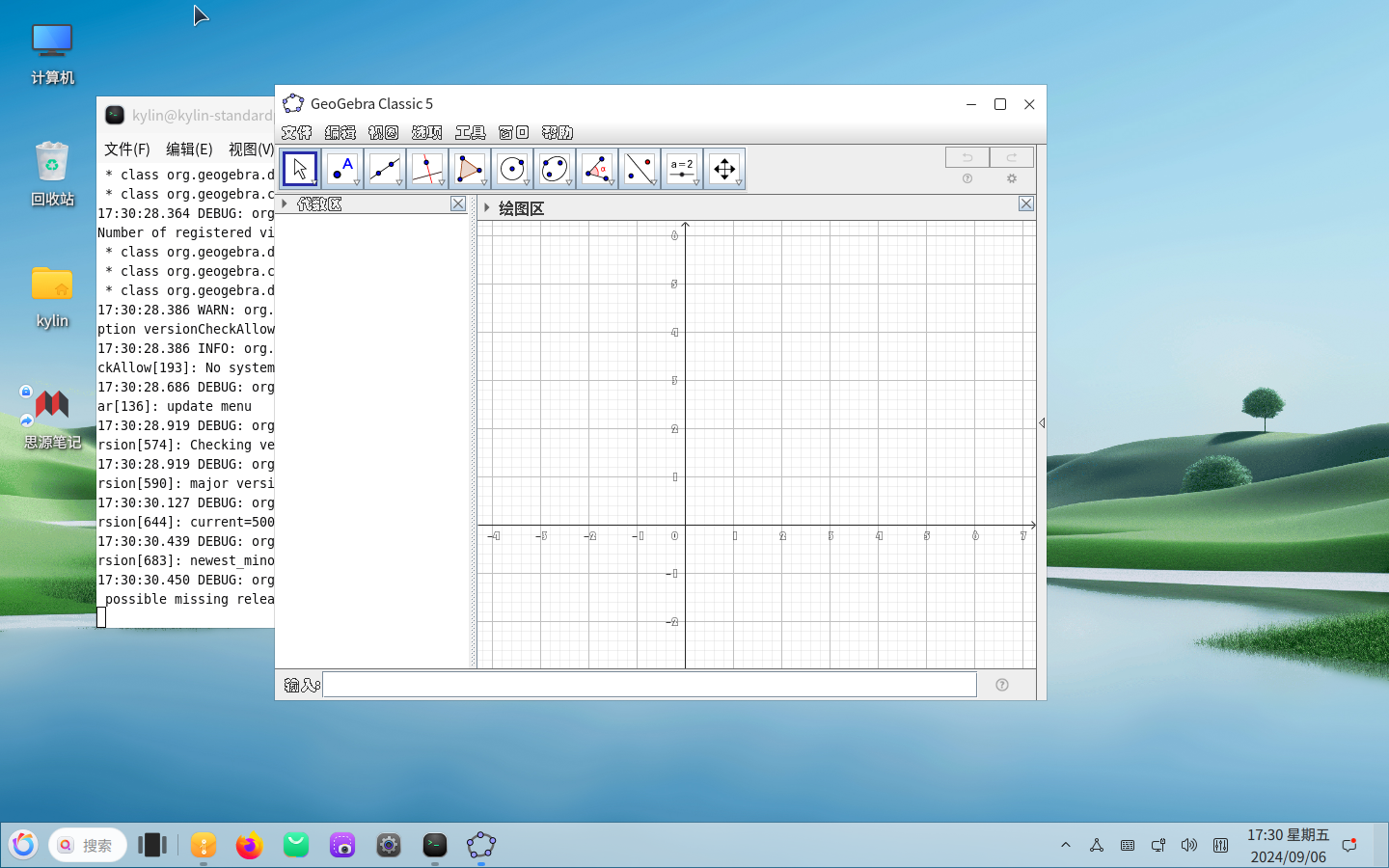Open the 视图 menu in GeoGebra

click(383, 132)
